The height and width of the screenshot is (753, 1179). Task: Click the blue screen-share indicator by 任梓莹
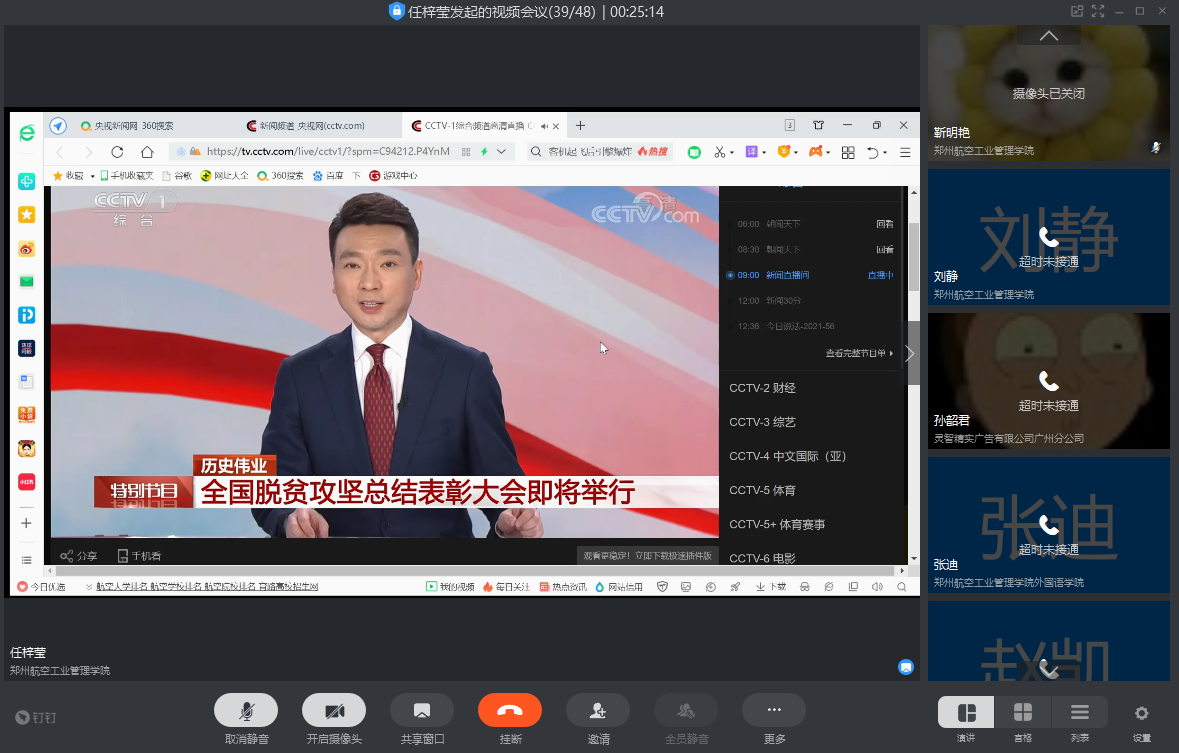(906, 666)
